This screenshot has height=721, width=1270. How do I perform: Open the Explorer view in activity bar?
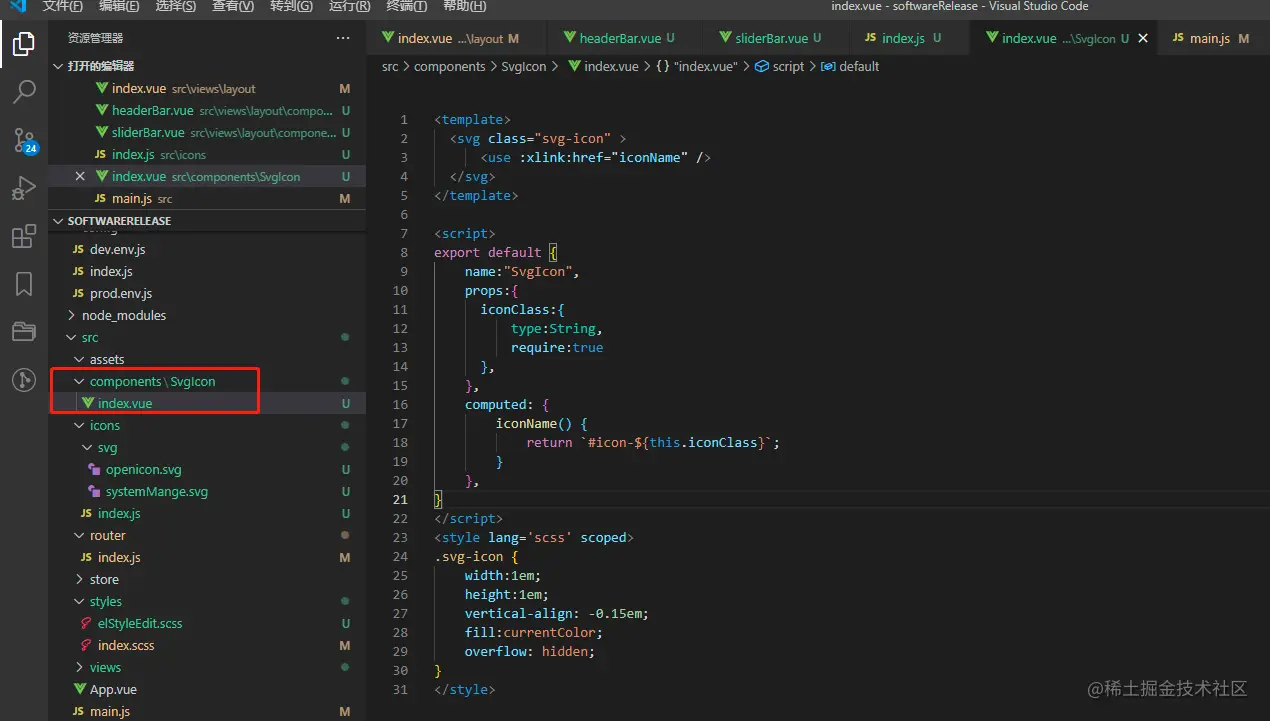pyautogui.click(x=24, y=45)
